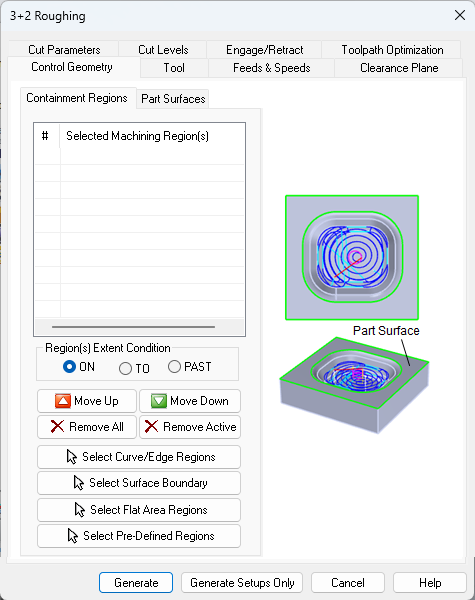
Task: Choose the PAST extent condition
Action: [x=189, y=367]
